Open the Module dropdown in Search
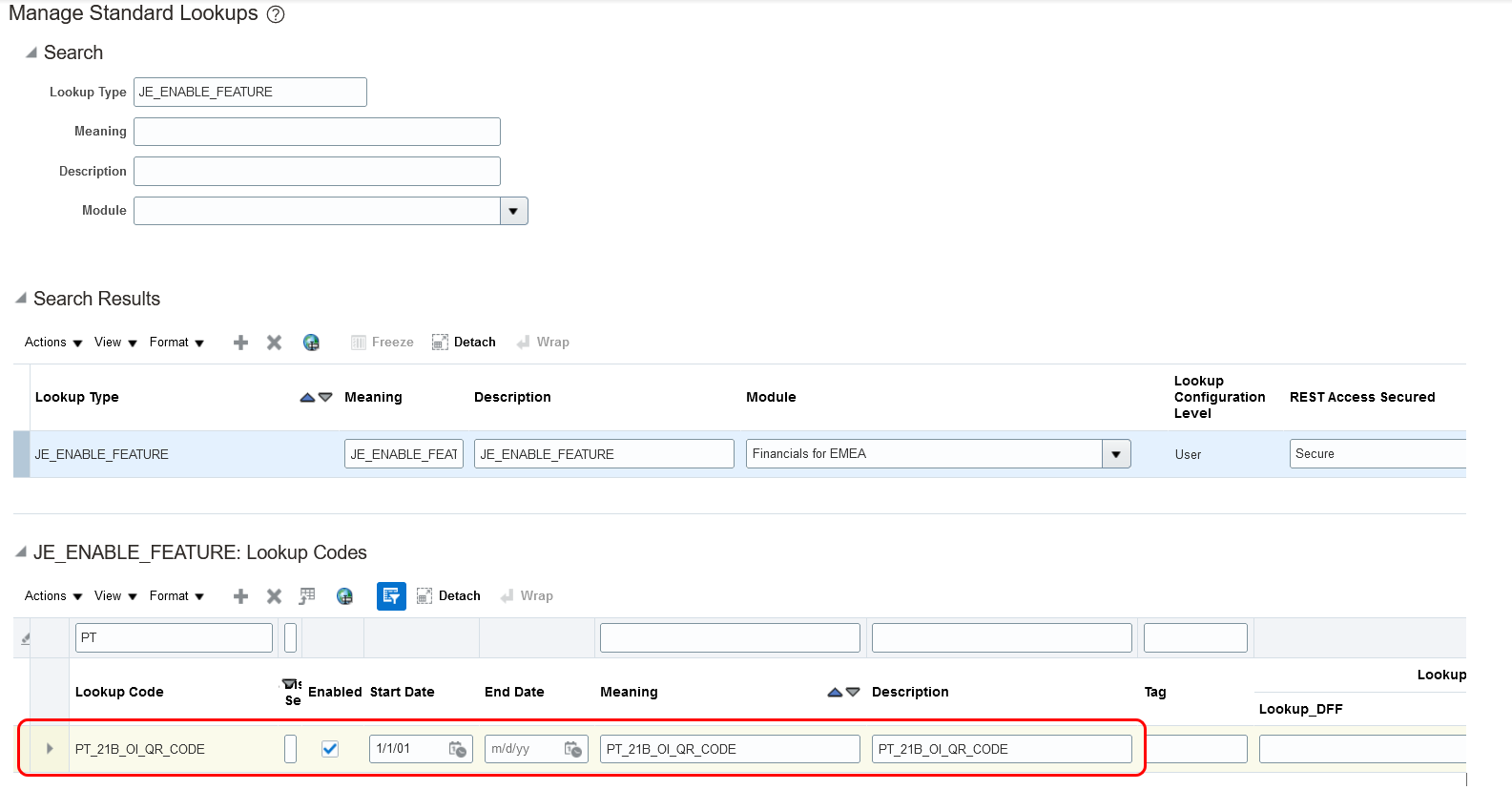The height and width of the screenshot is (790, 1512). click(513, 211)
